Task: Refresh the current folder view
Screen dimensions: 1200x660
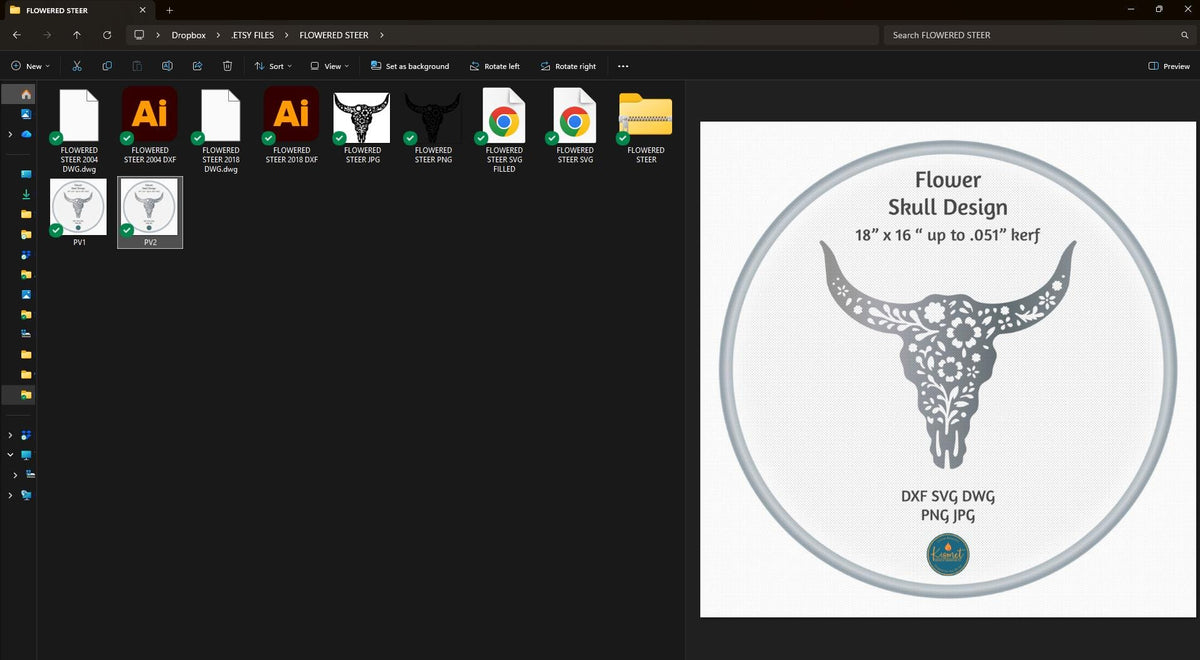Action: tap(107, 35)
